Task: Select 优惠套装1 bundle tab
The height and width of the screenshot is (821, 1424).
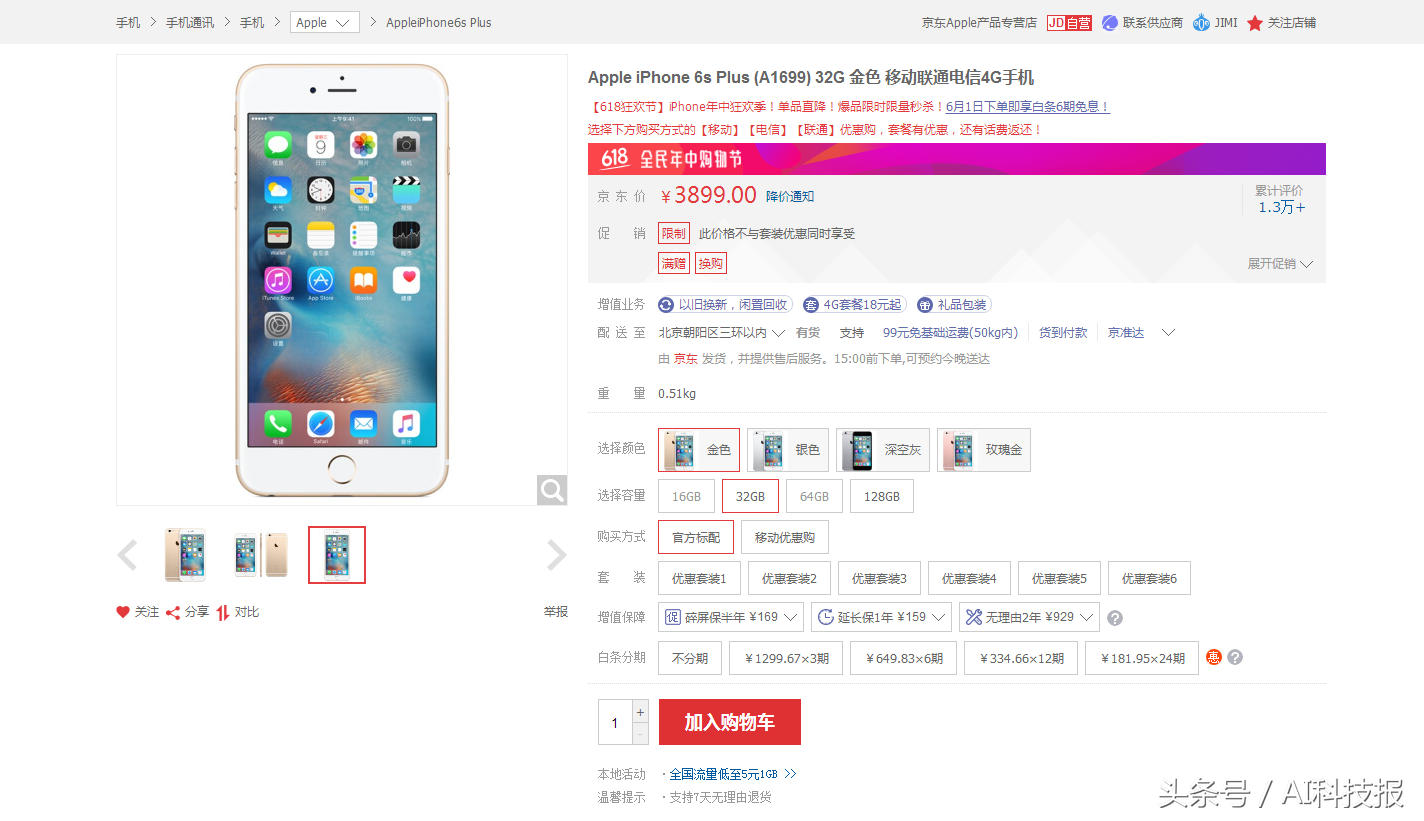Action: click(699, 578)
